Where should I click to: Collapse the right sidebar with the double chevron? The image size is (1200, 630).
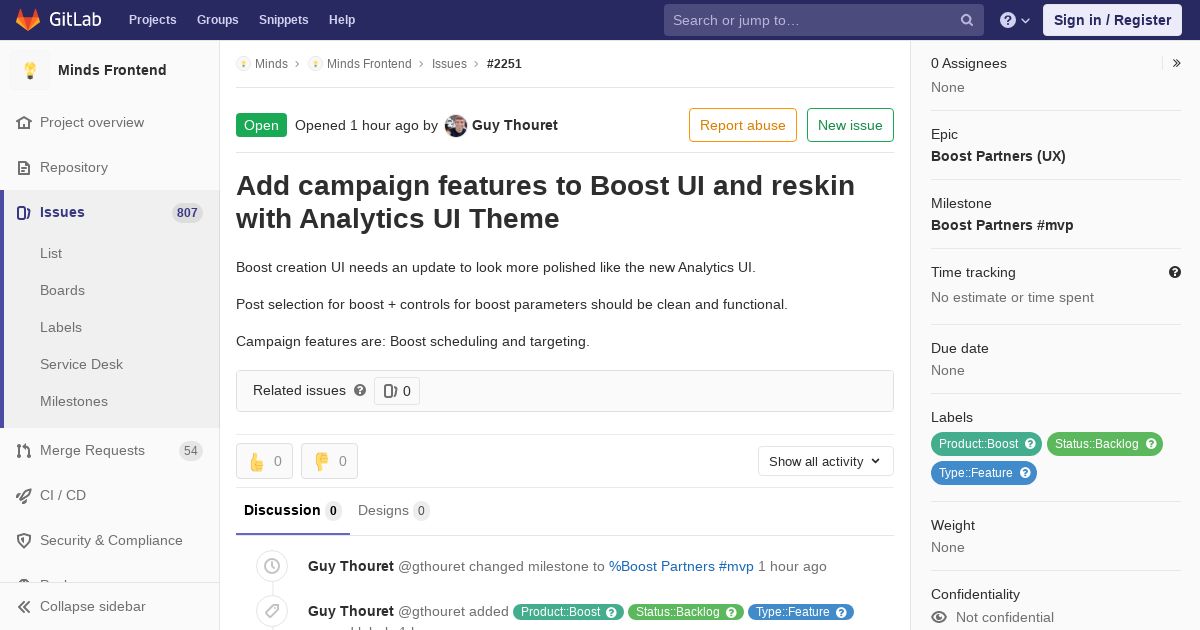point(1177,63)
